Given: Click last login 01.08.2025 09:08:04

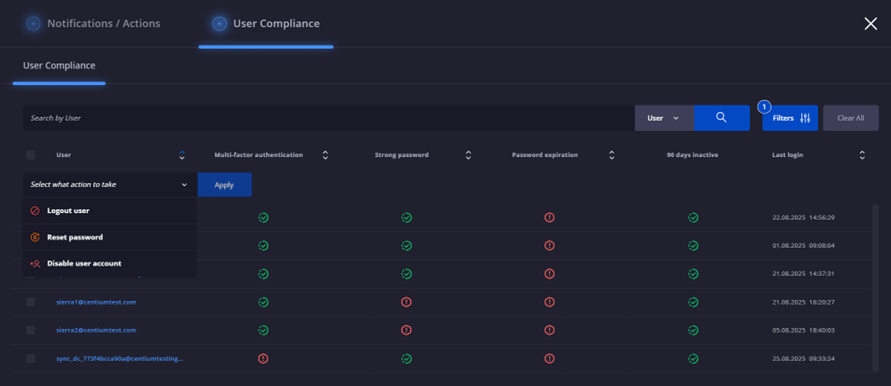Looking at the screenshot, I should pos(803,246).
